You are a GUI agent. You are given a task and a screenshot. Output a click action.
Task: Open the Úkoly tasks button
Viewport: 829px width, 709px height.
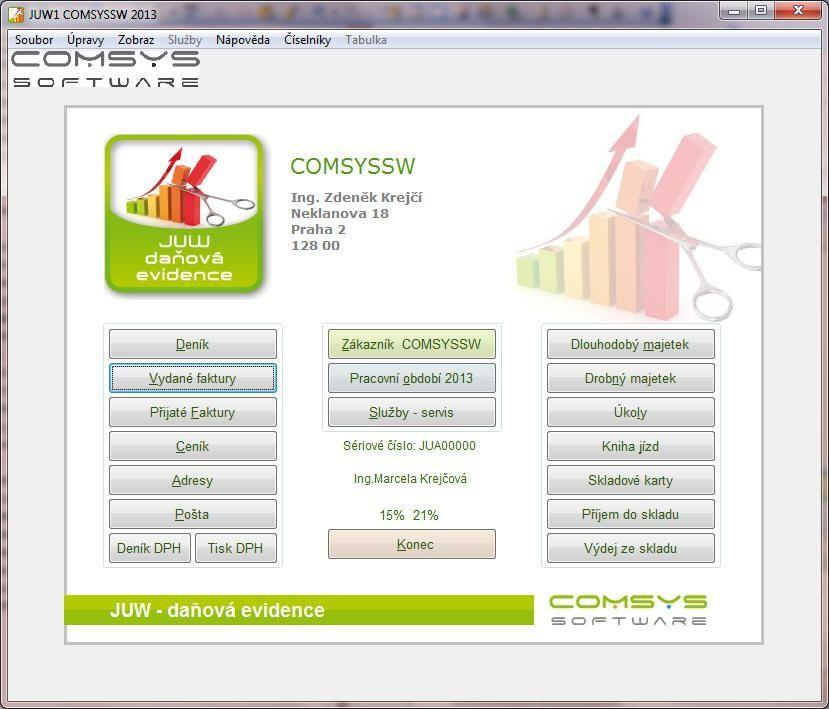point(630,412)
